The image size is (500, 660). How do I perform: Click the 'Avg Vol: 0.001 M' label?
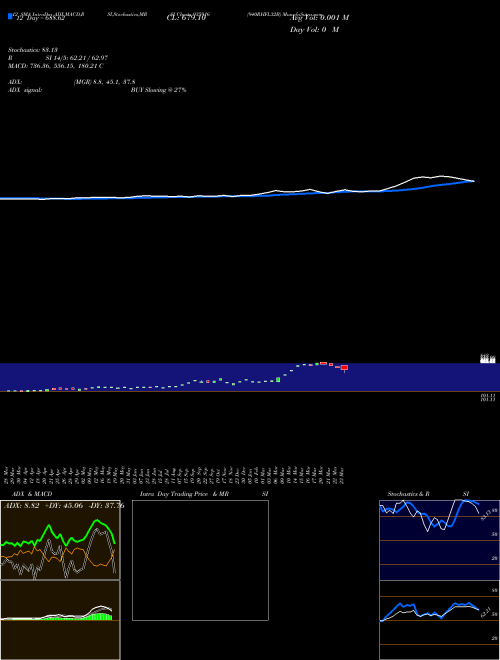click(319, 18)
